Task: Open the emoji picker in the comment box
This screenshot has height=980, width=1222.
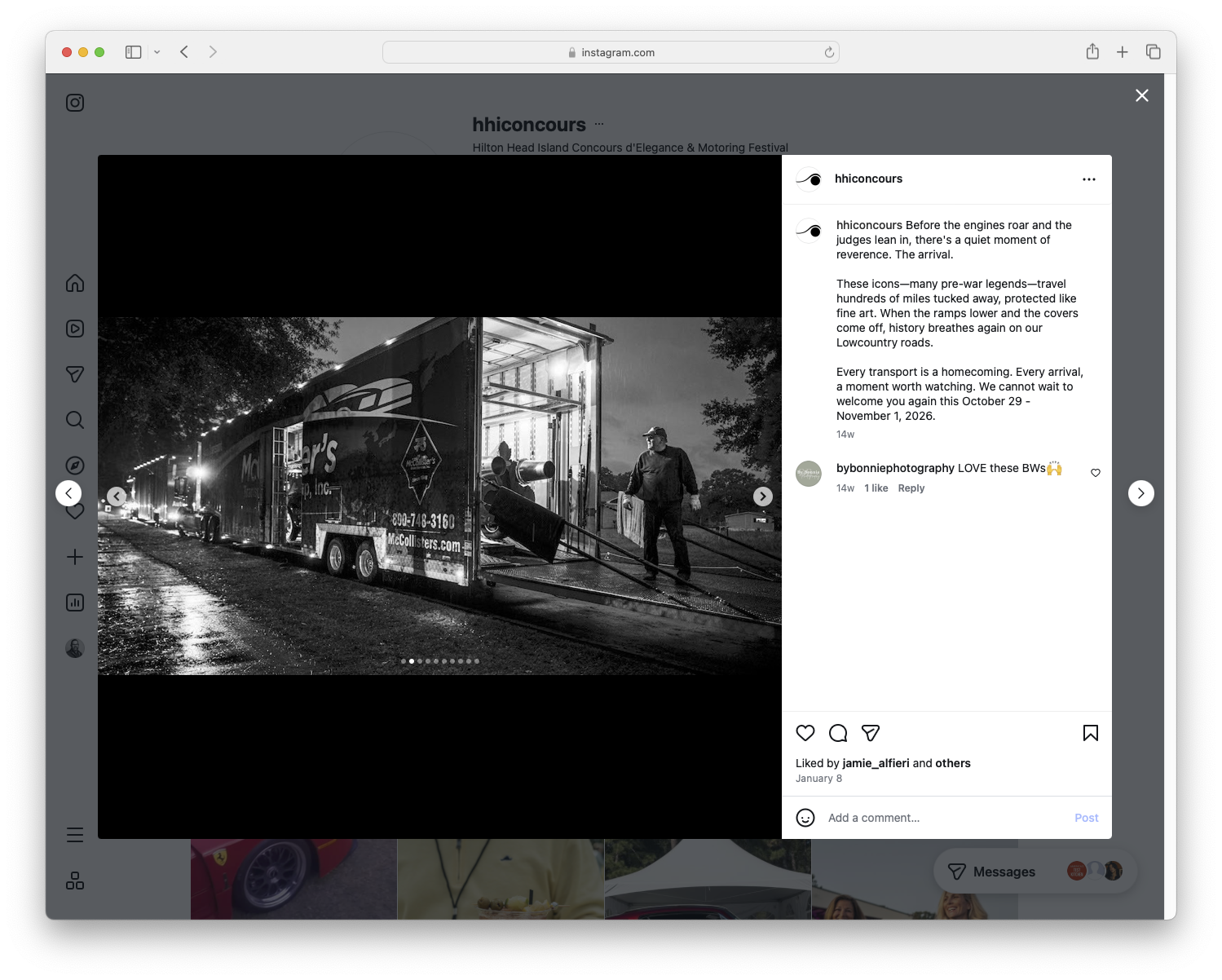Action: coord(805,817)
